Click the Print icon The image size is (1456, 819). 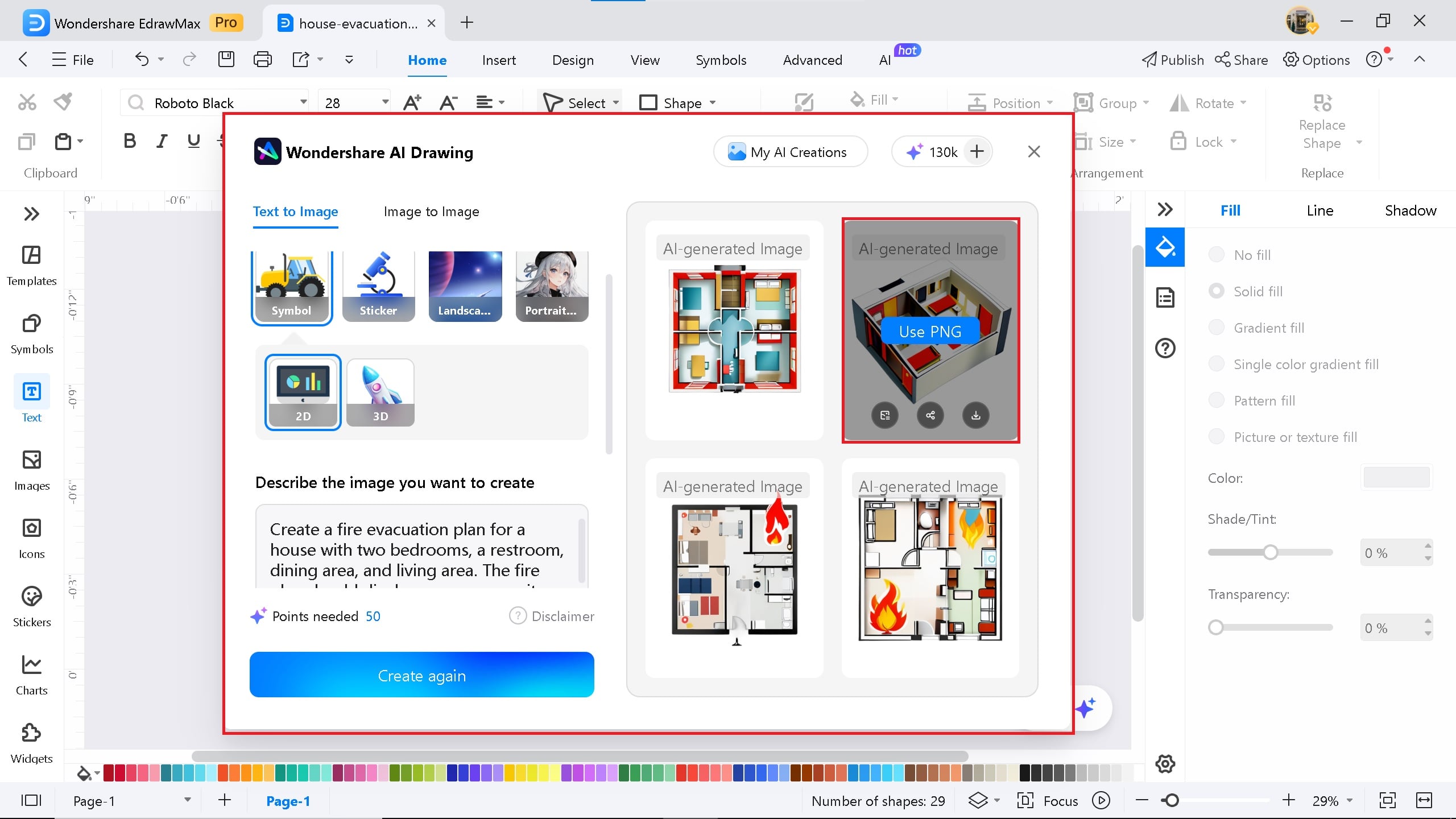pyautogui.click(x=262, y=59)
